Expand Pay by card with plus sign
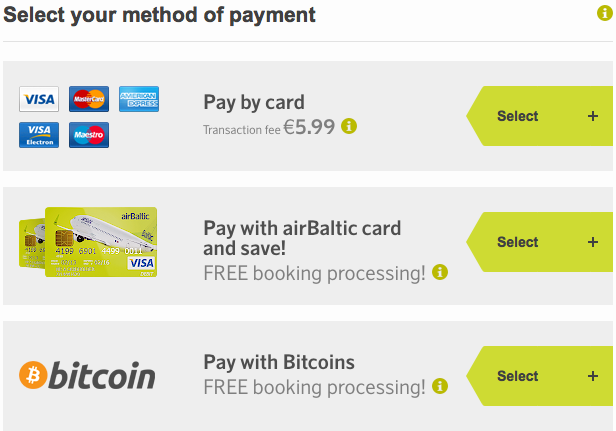The image size is (616, 431). 593,116
